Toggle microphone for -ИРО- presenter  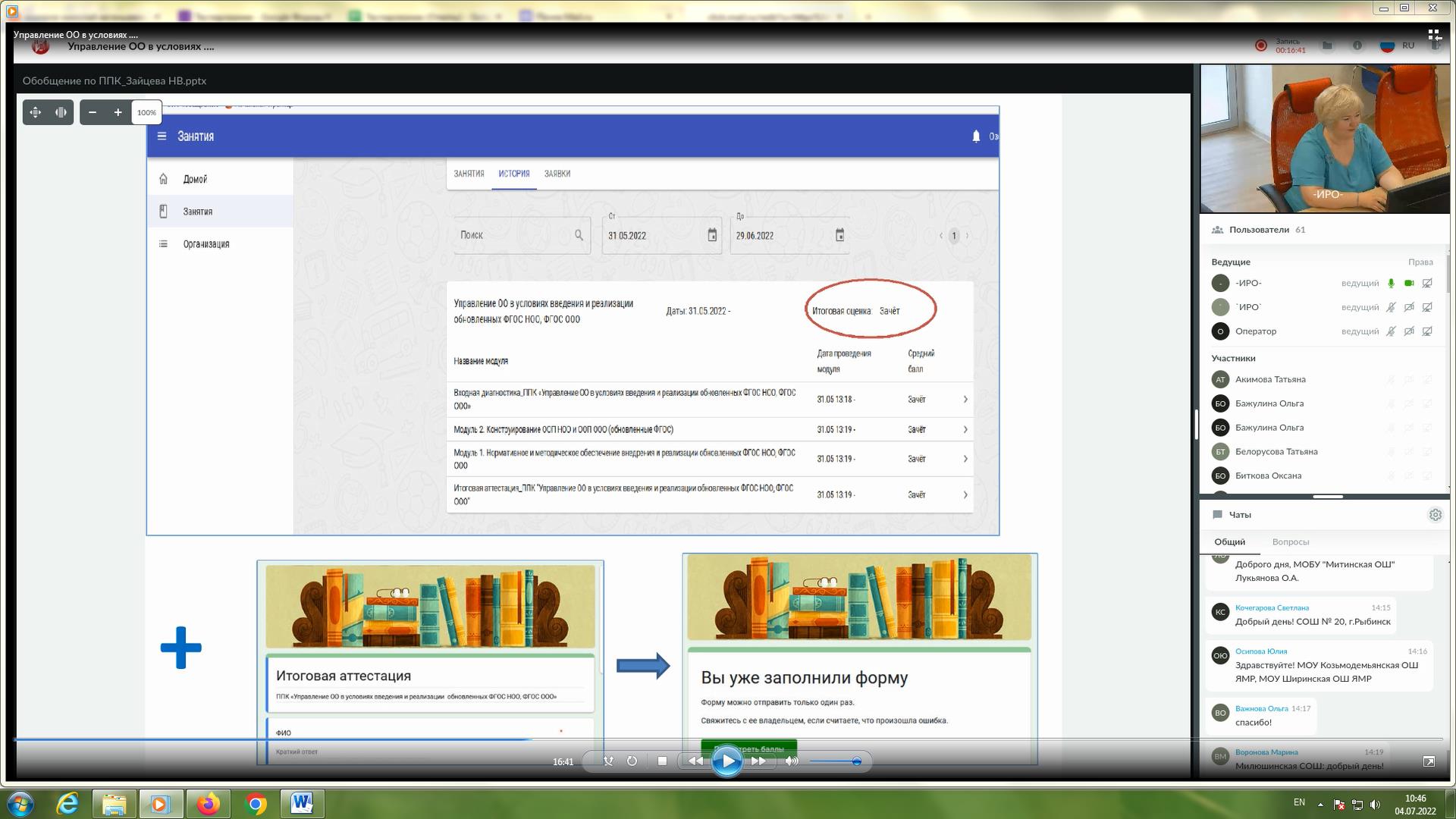pos(1391,283)
